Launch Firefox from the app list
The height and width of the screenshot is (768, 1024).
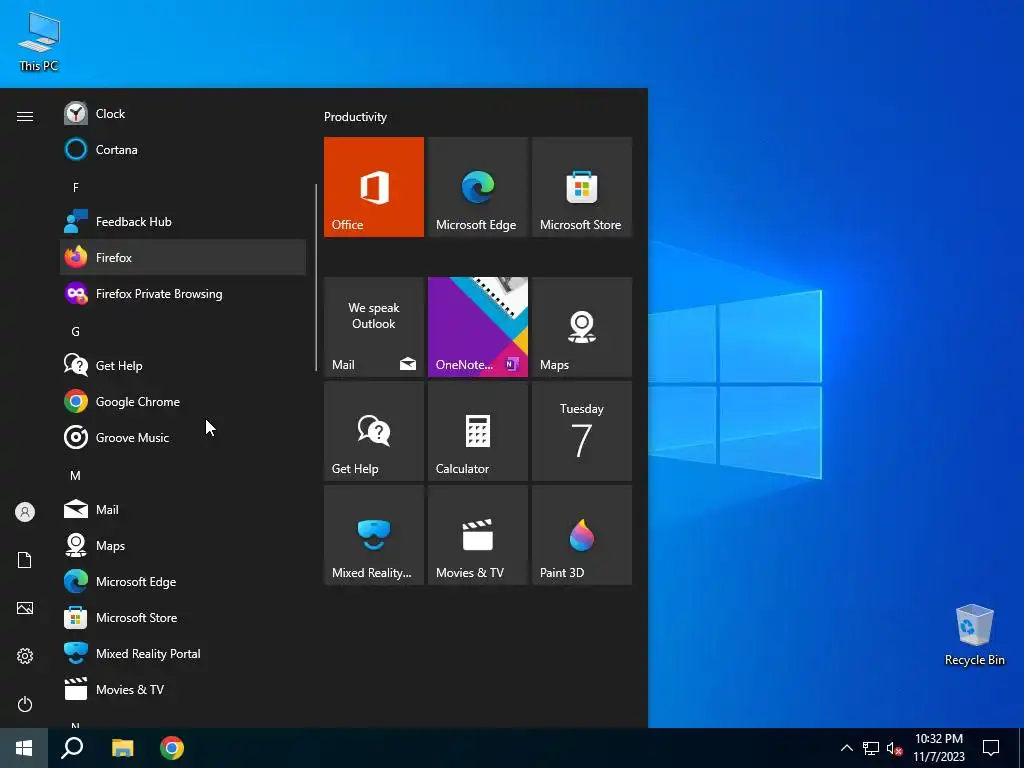point(183,257)
